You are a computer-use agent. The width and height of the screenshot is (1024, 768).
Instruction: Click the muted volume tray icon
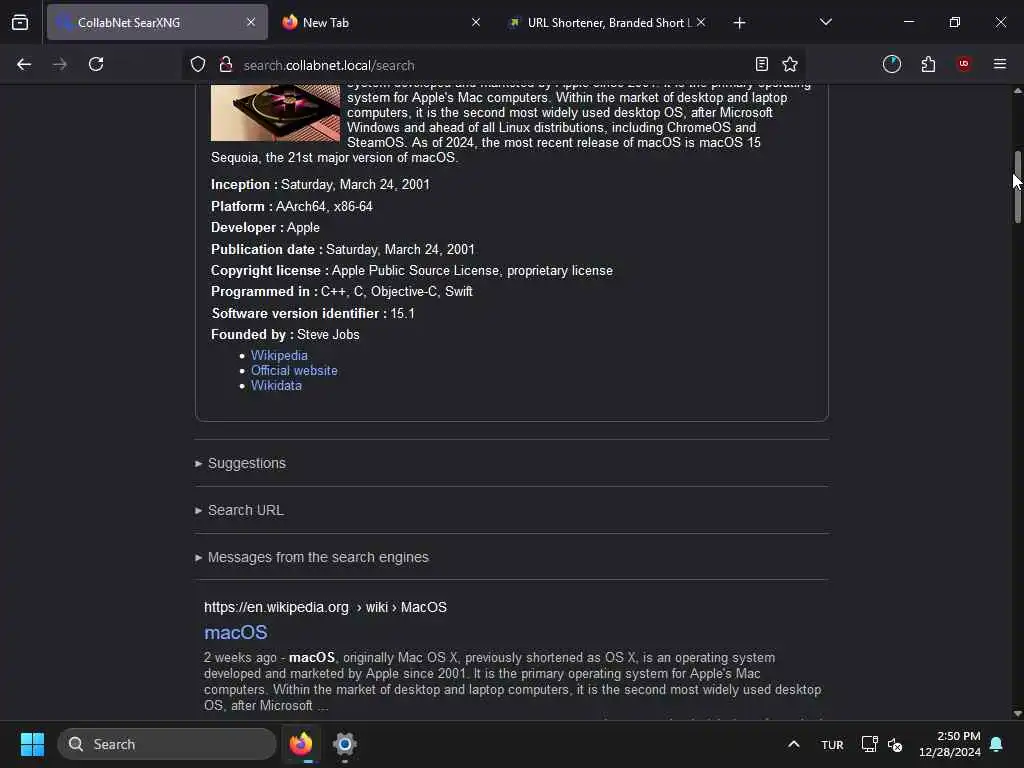895,744
